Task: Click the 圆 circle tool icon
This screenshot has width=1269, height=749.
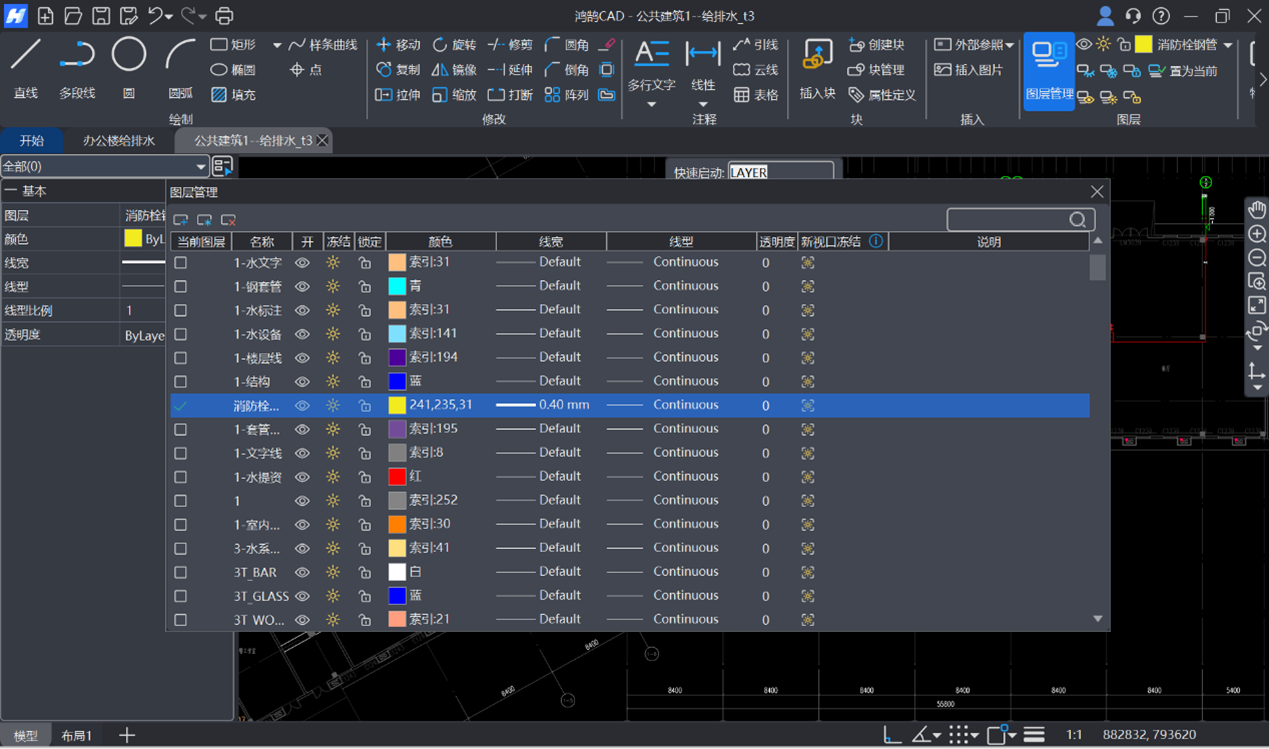Action: click(x=129, y=55)
